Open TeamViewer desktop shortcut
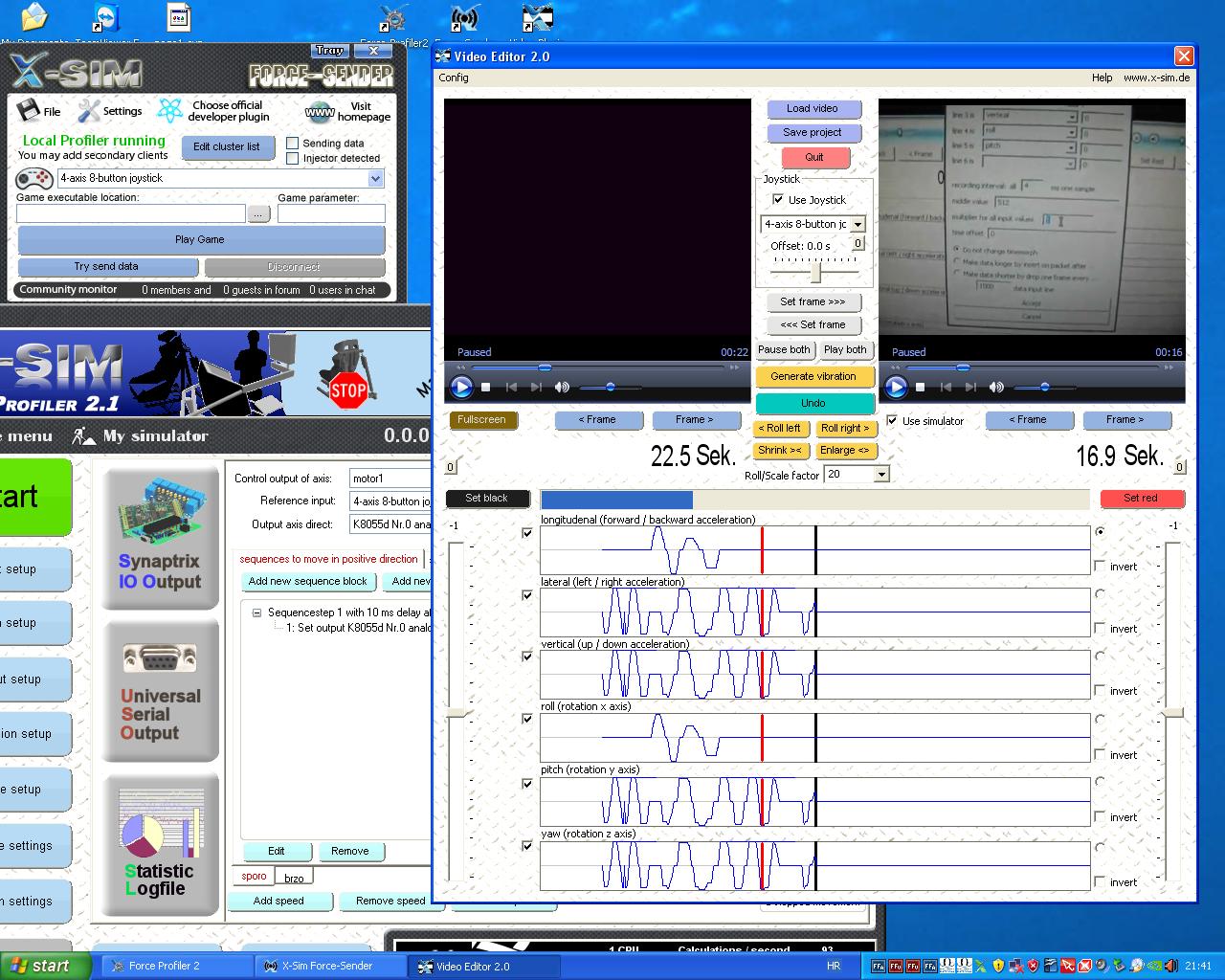This screenshot has width=1225, height=980. click(106, 17)
